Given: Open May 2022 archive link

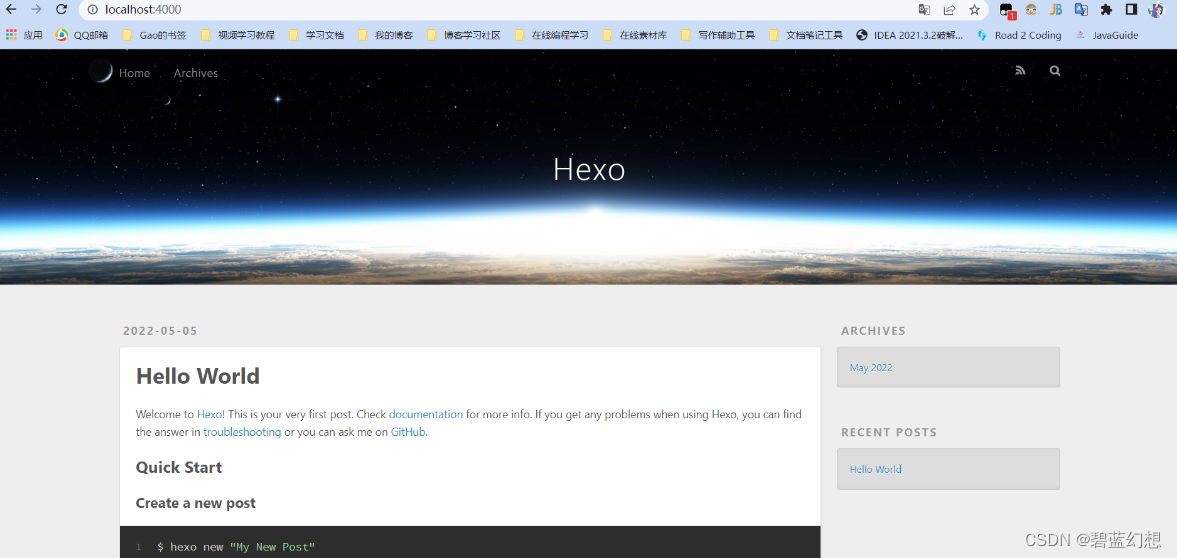Looking at the screenshot, I should pyautogui.click(x=871, y=368).
